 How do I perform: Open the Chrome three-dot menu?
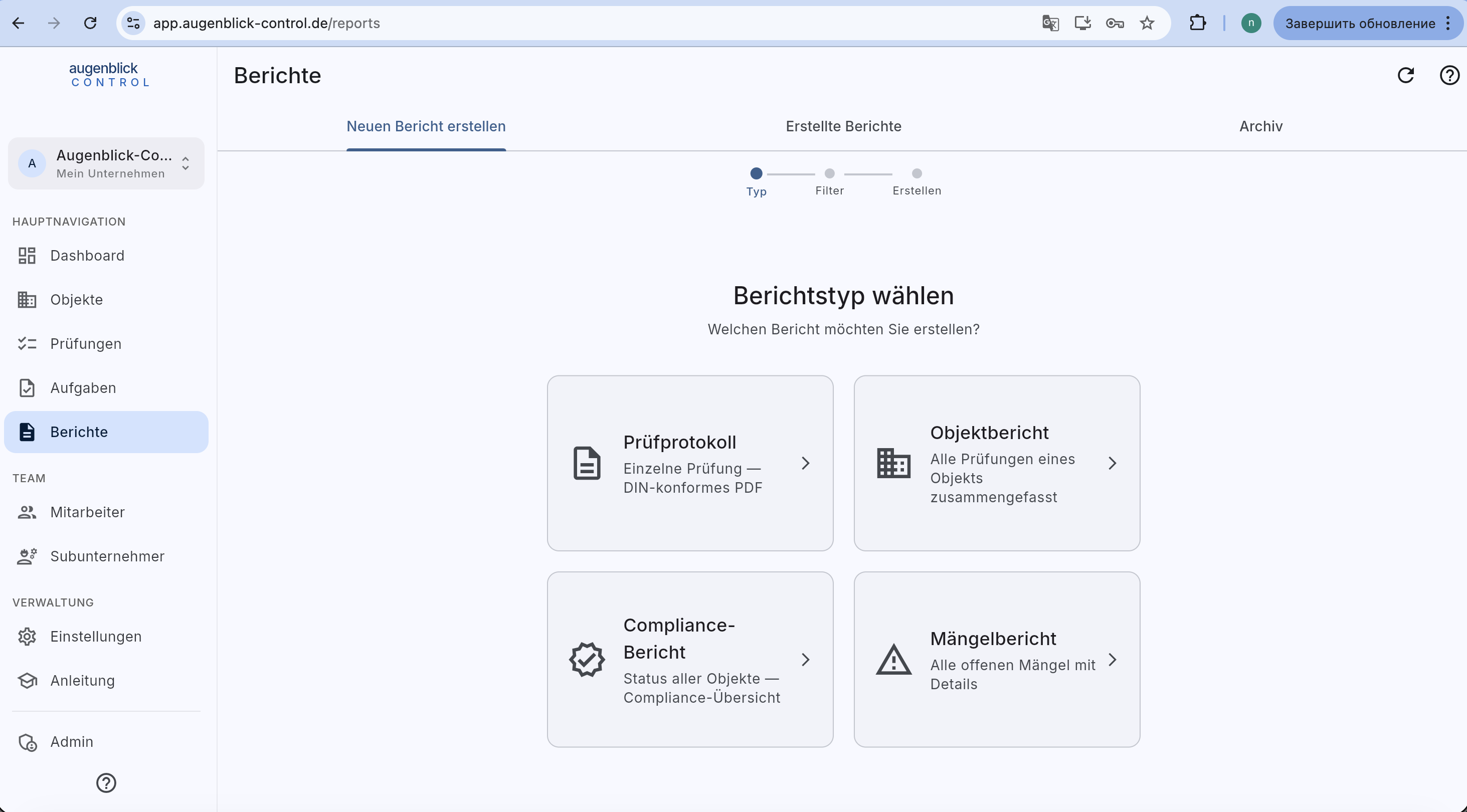pos(1448,23)
